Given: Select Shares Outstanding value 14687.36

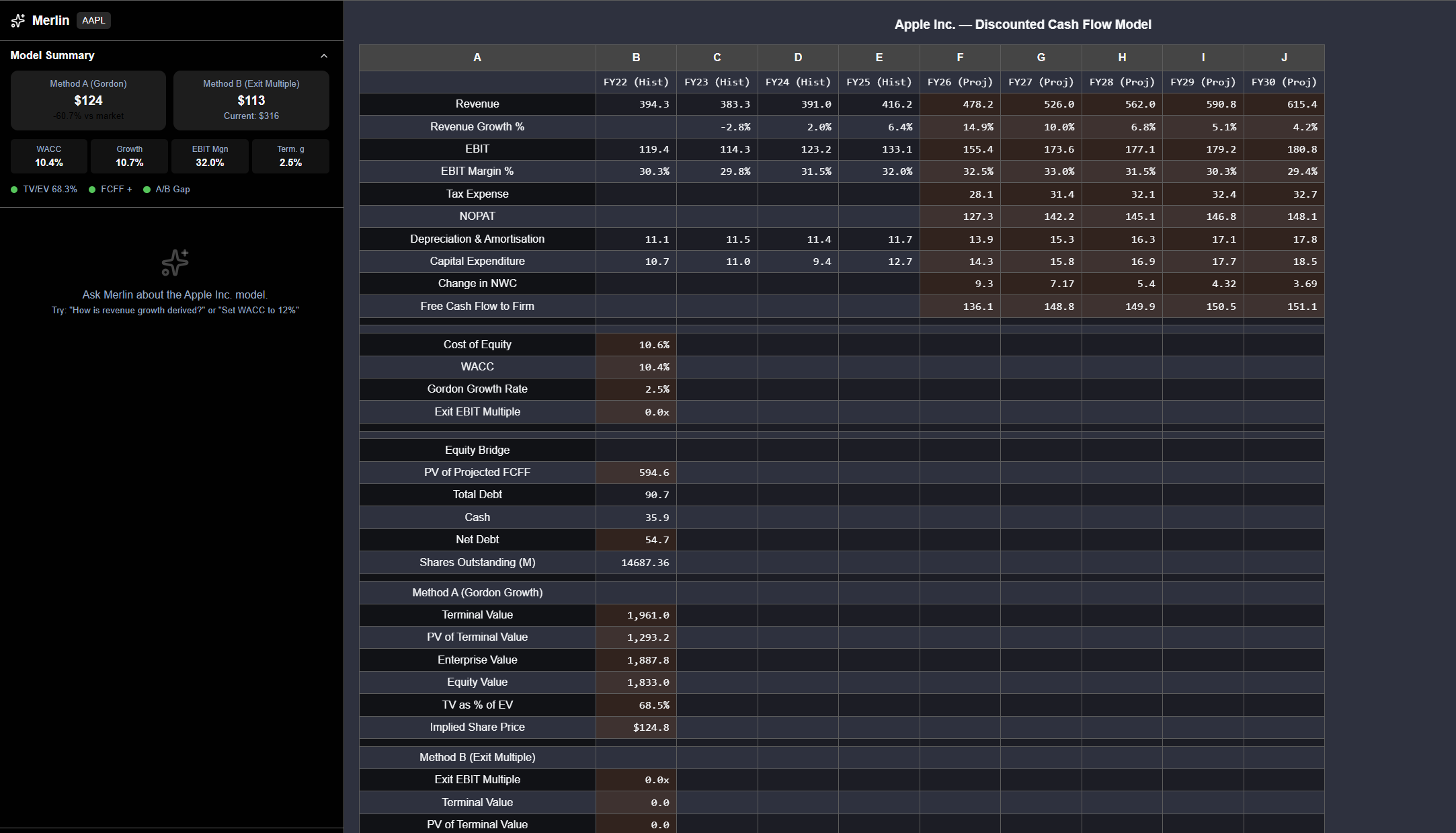Looking at the screenshot, I should [636, 563].
